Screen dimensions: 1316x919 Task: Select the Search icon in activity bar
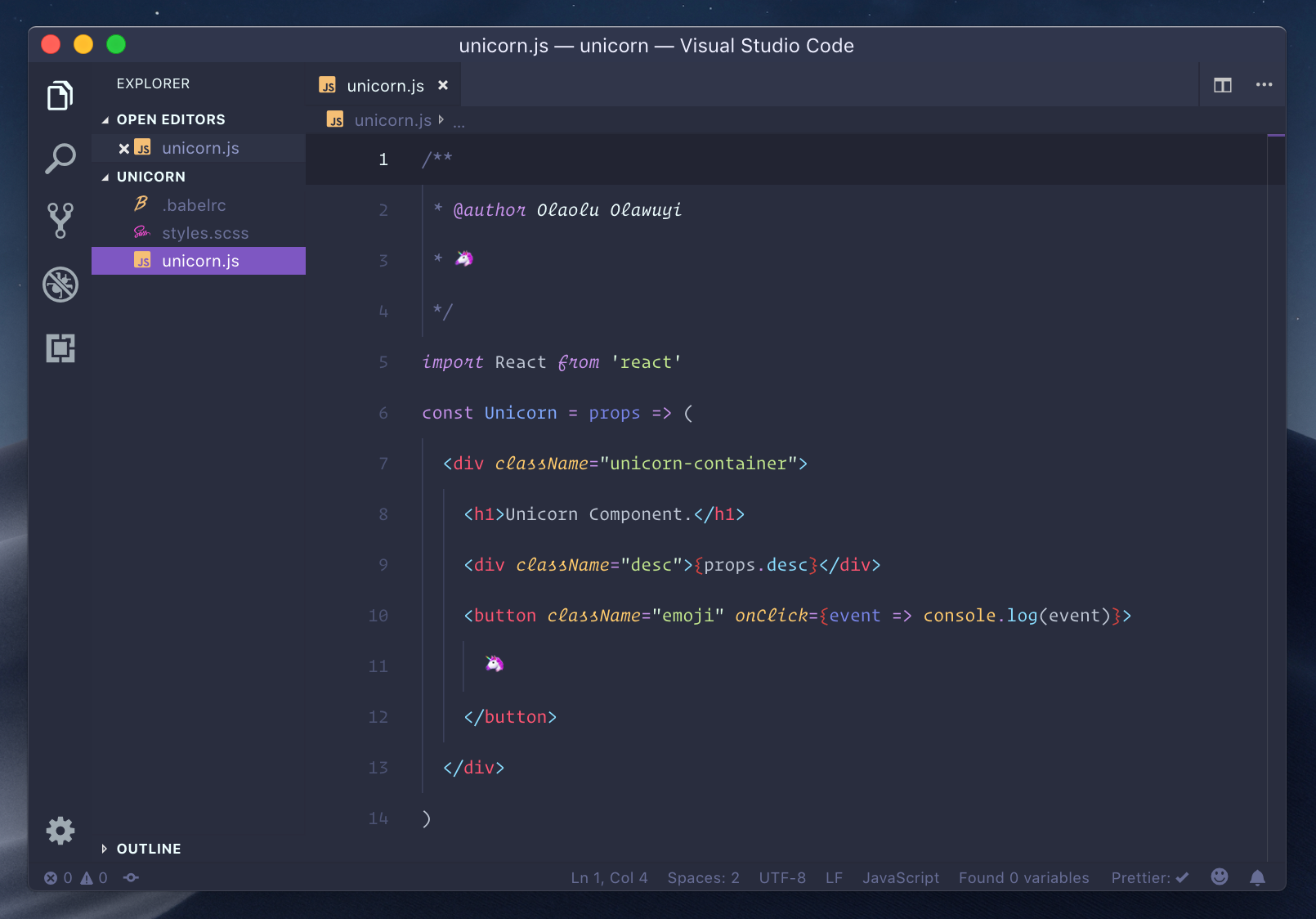[59, 158]
